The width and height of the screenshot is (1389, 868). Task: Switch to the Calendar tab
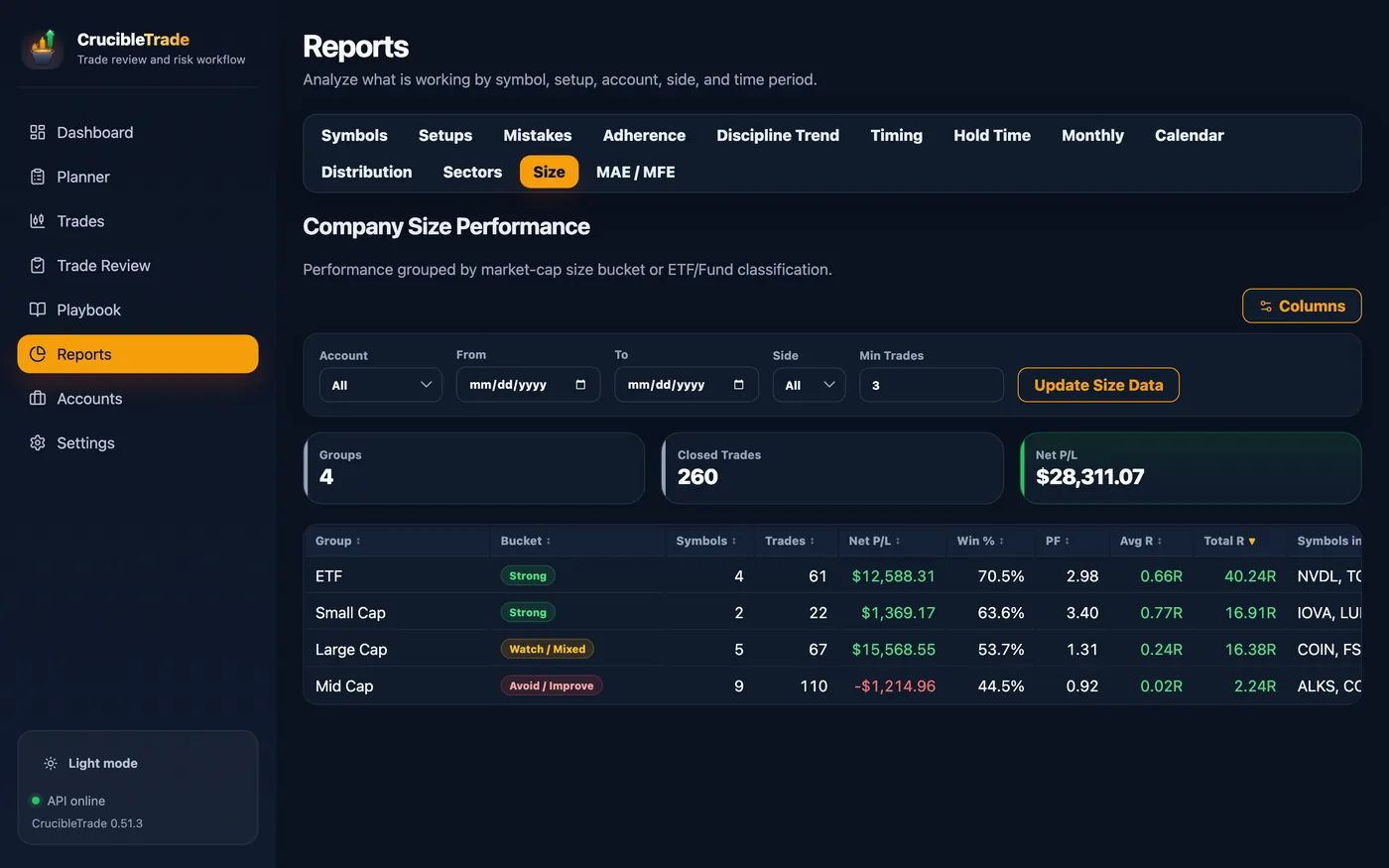(1190, 135)
